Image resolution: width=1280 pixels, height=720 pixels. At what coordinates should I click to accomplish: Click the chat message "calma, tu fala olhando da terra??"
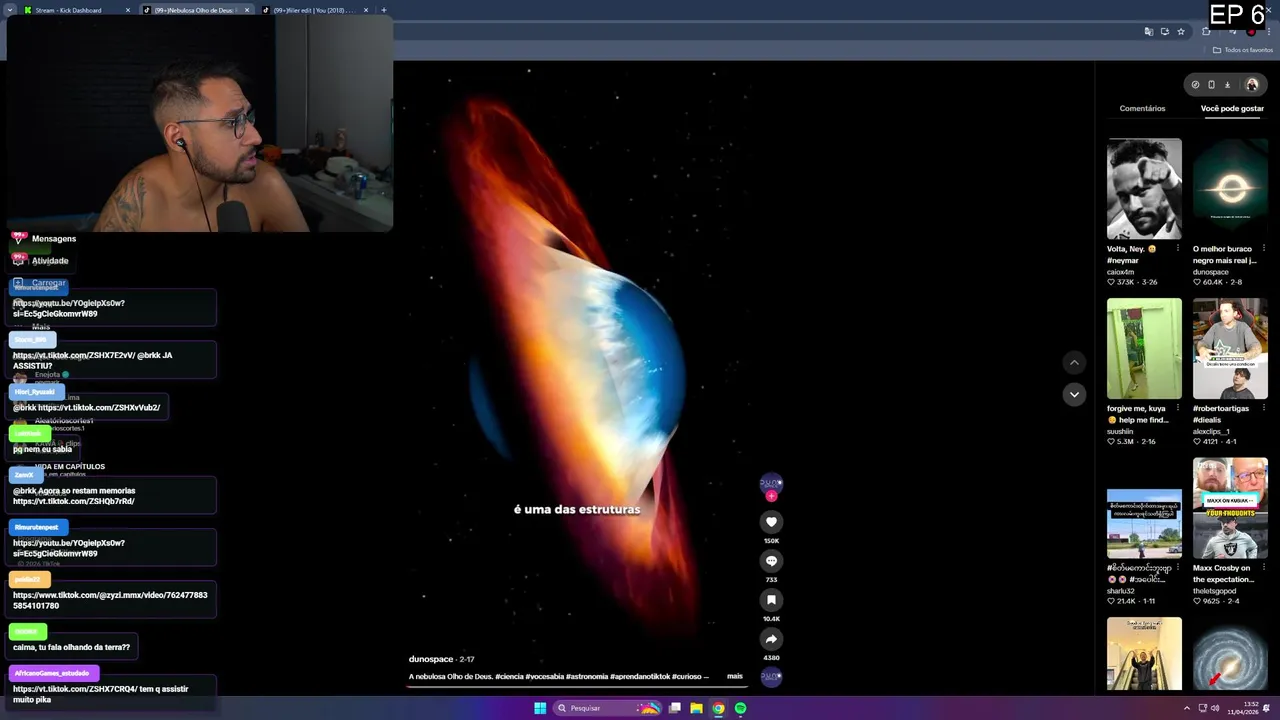click(x=71, y=647)
